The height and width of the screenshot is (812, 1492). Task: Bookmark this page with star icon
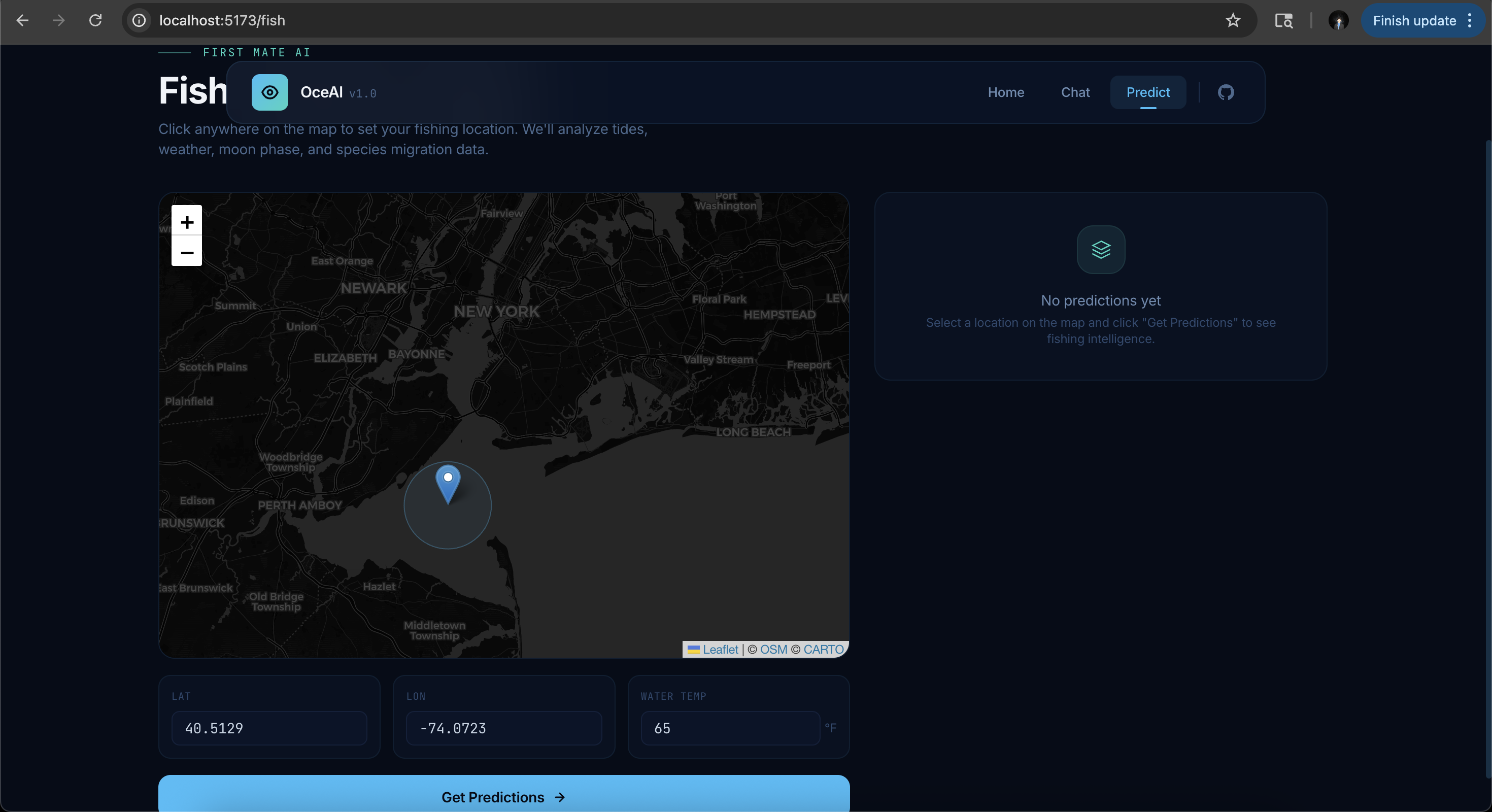(x=1233, y=20)
